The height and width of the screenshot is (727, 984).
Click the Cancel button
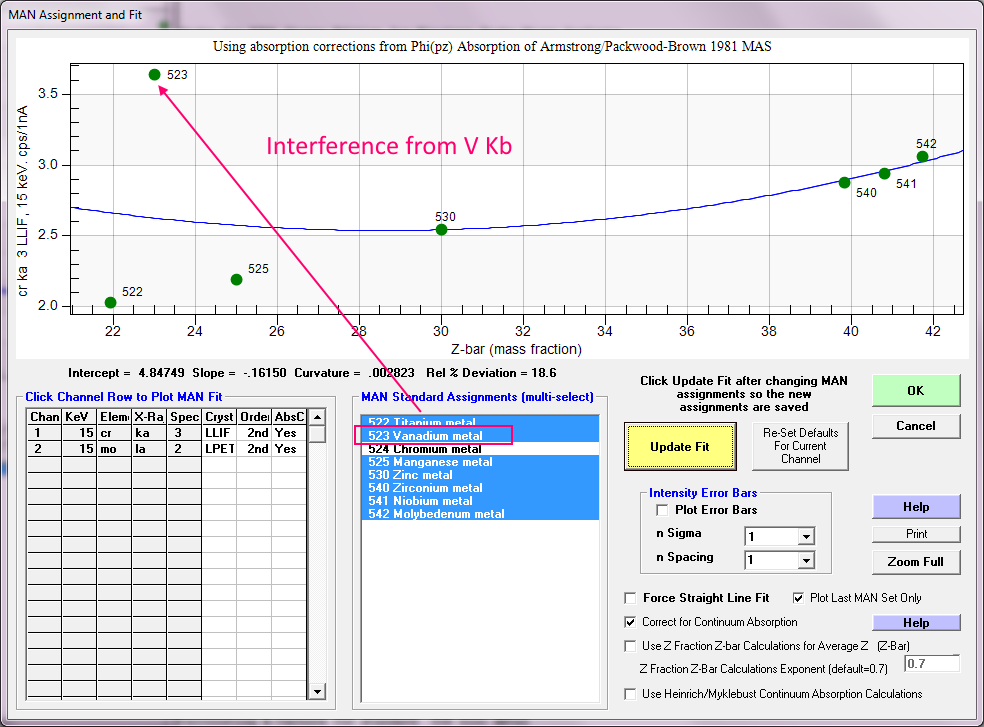tap(915, 426)
